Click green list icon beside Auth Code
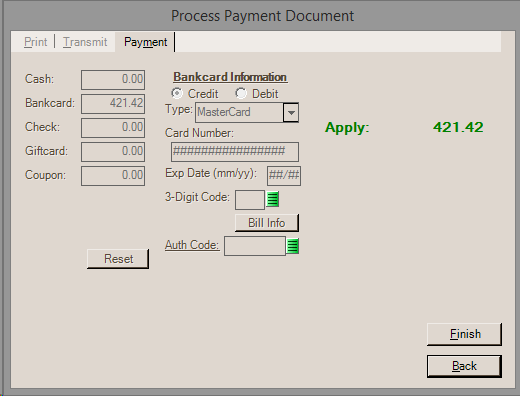The height and width of the screenshot is (396, 520). point(293,246)
